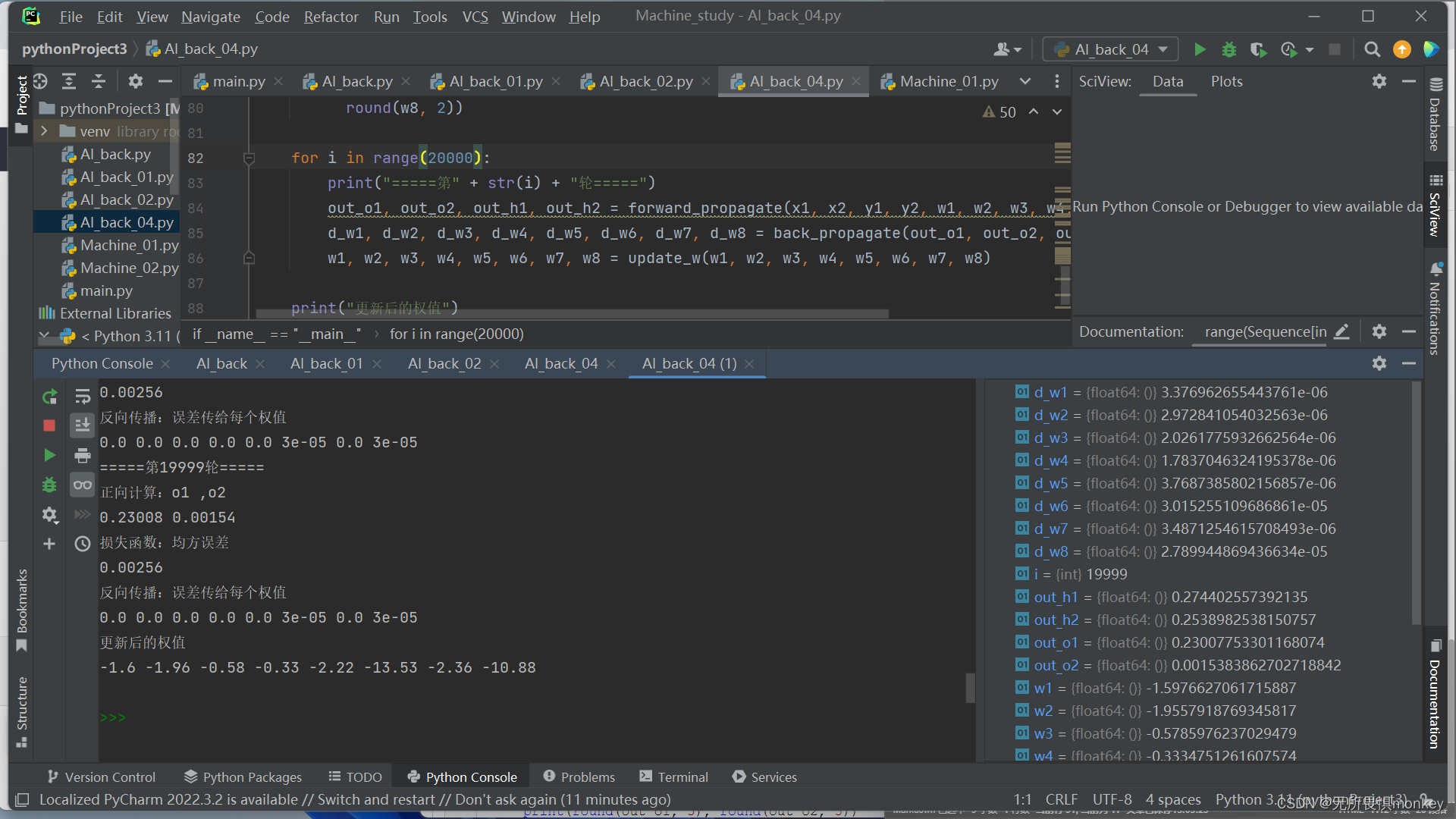The image size is (1456, 819).
Task: Go to previous highlighted warning arrow
Action: [x=1034, y=112]
